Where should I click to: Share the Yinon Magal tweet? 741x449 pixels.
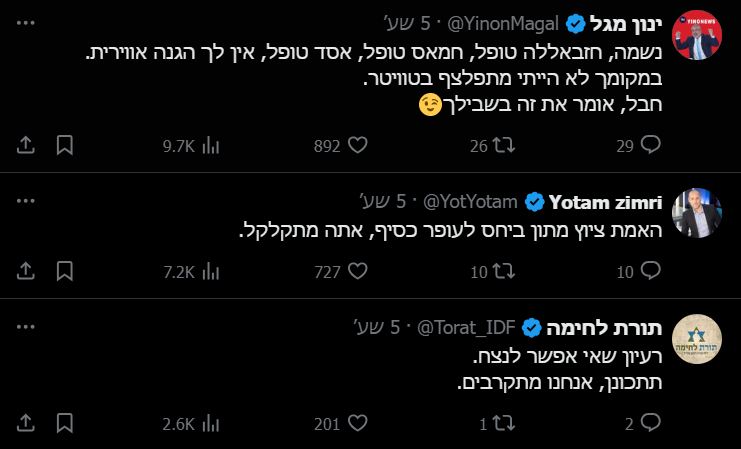(x=28, y=146)
